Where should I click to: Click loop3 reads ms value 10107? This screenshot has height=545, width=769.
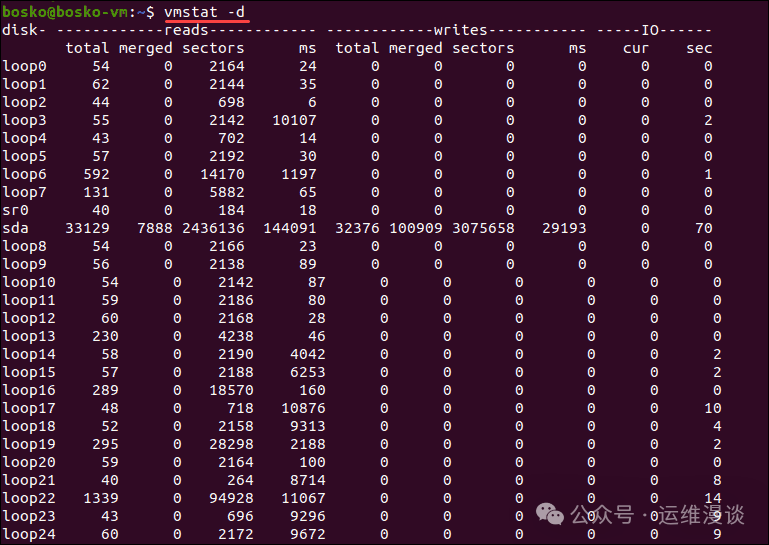coord(294,121)
